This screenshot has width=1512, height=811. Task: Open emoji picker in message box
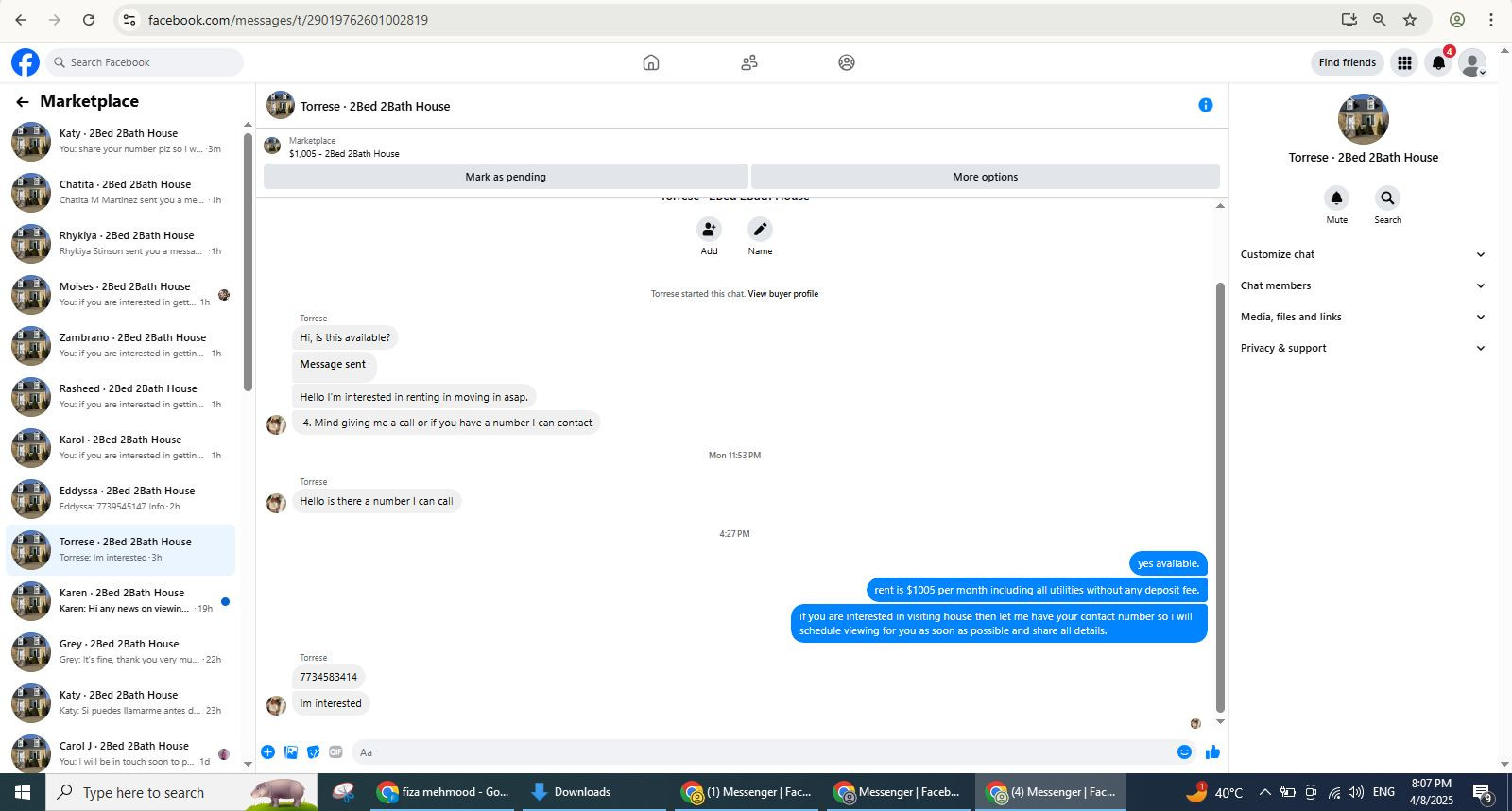pos(1184,752)
